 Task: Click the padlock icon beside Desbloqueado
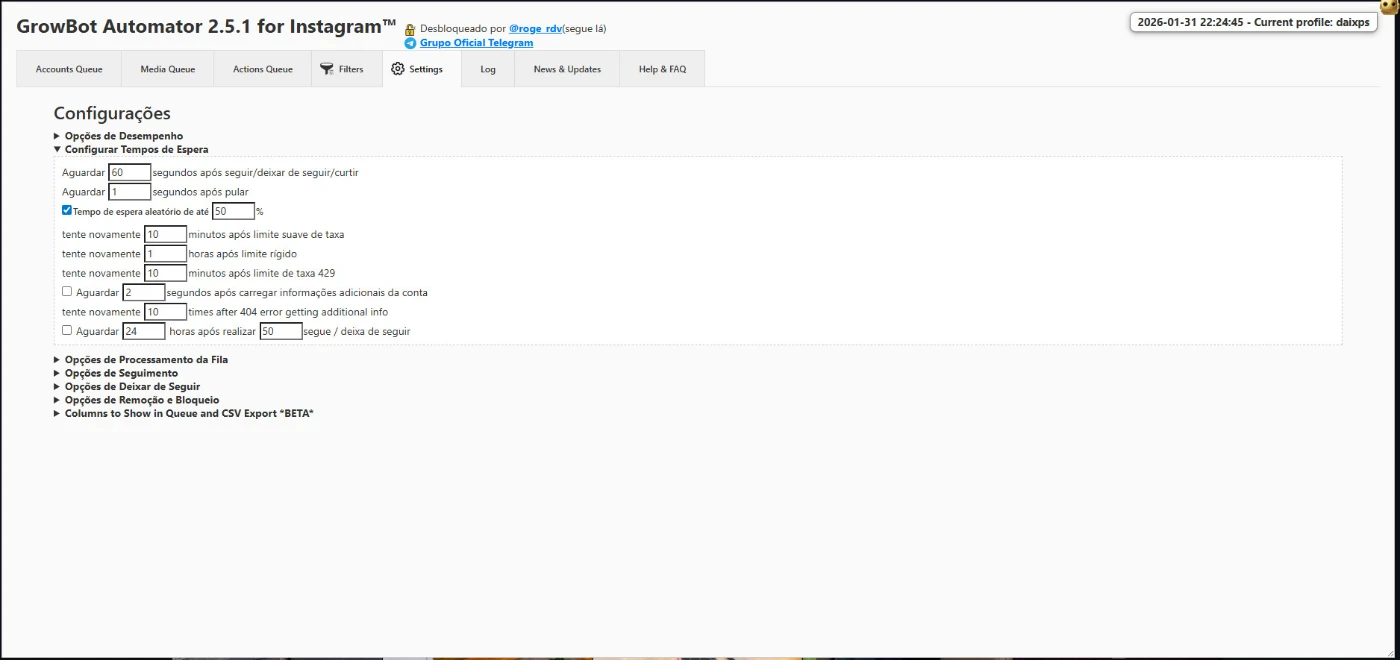click(x=410, y=29)
